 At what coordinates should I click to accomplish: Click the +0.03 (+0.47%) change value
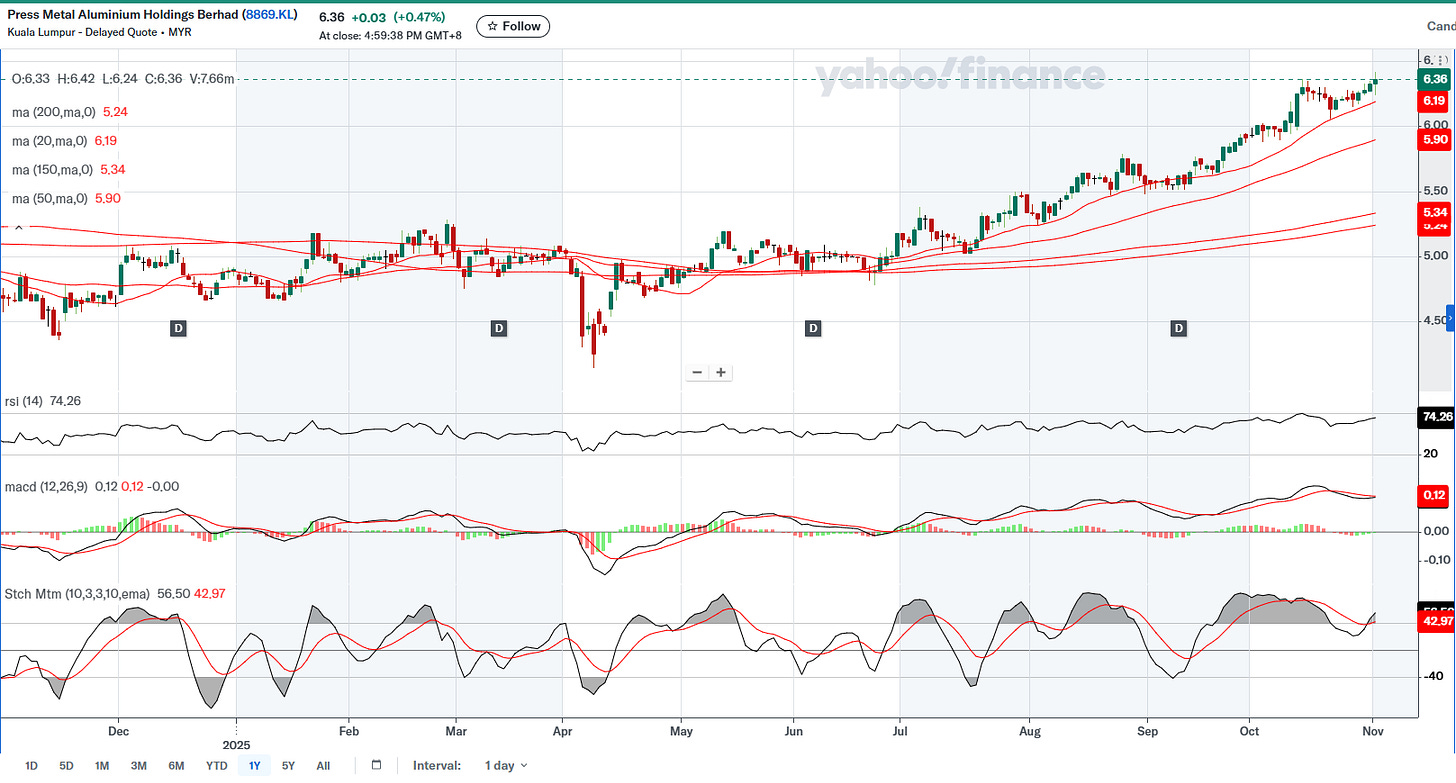tap(399, 17)
